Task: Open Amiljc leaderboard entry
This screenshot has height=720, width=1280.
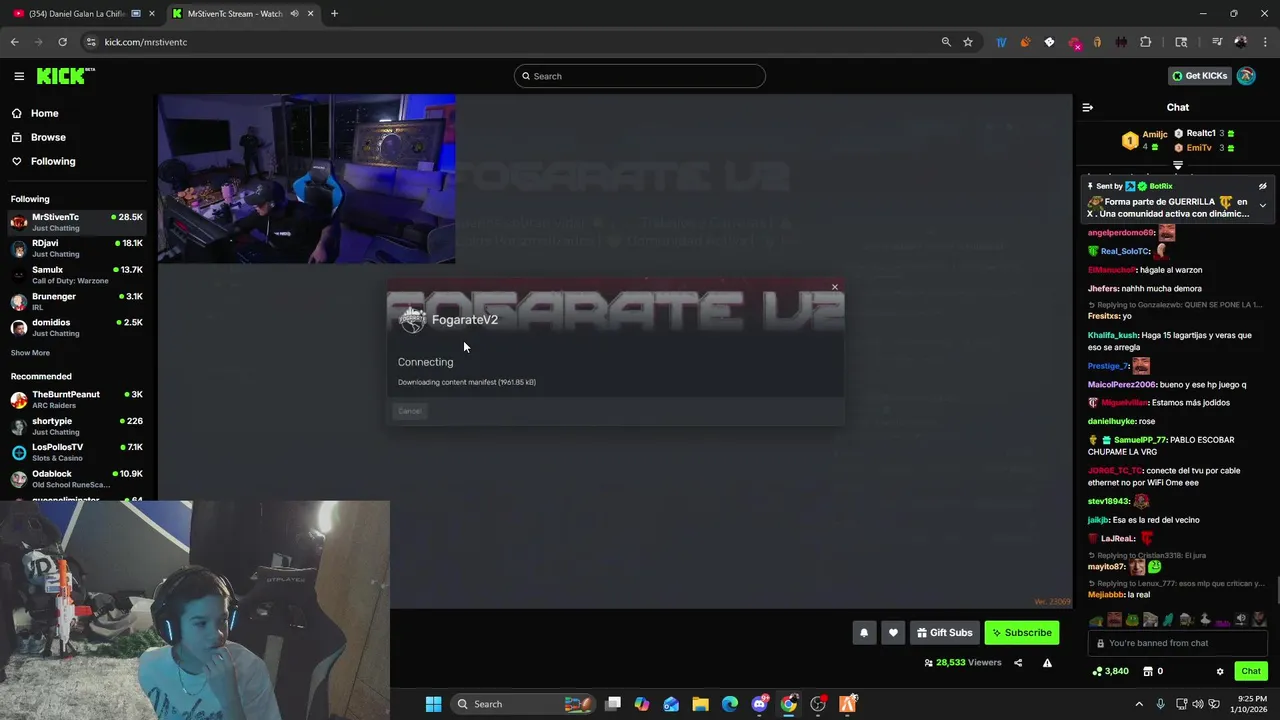Action: click(1145, 140)
